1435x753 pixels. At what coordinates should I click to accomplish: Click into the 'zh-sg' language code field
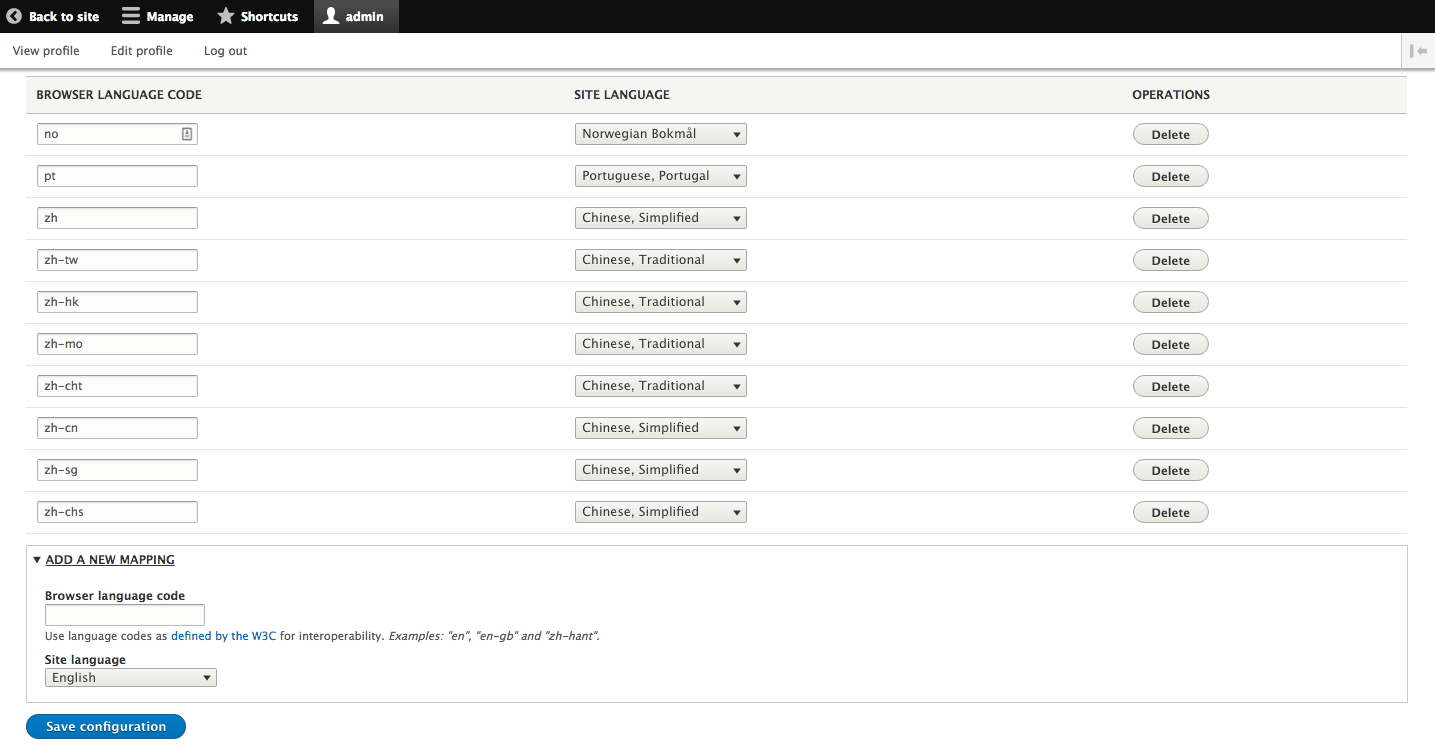click(x=117, y=470)
